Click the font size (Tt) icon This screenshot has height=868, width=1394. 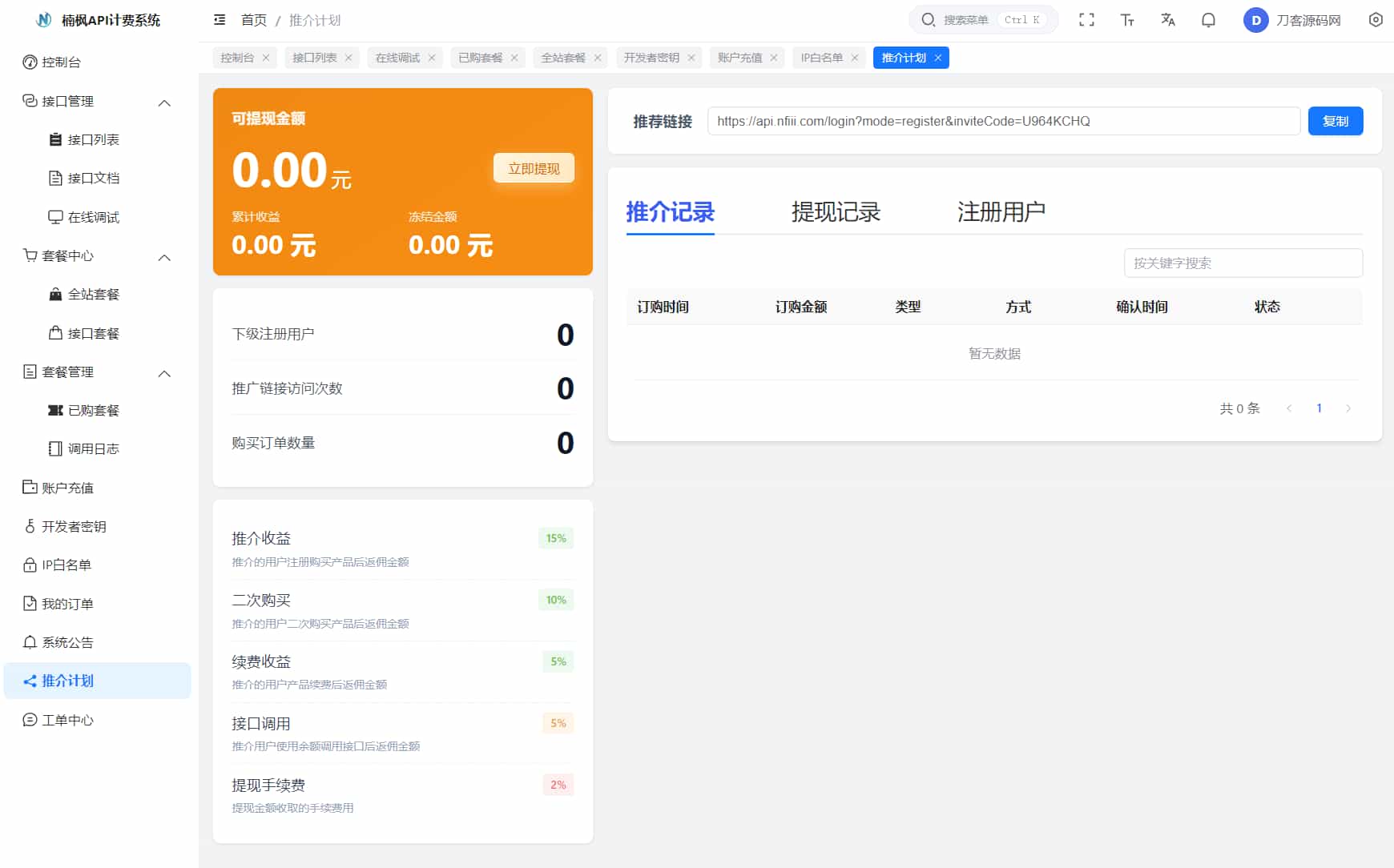click(x=1128, y=19)
